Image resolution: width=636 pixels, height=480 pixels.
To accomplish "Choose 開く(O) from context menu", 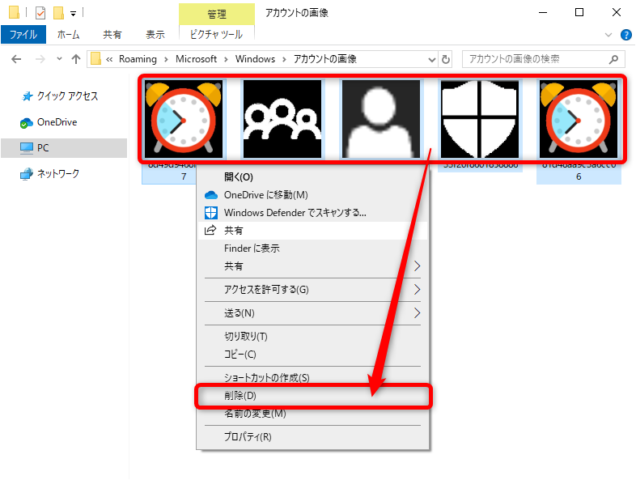I will click(313, 177).
